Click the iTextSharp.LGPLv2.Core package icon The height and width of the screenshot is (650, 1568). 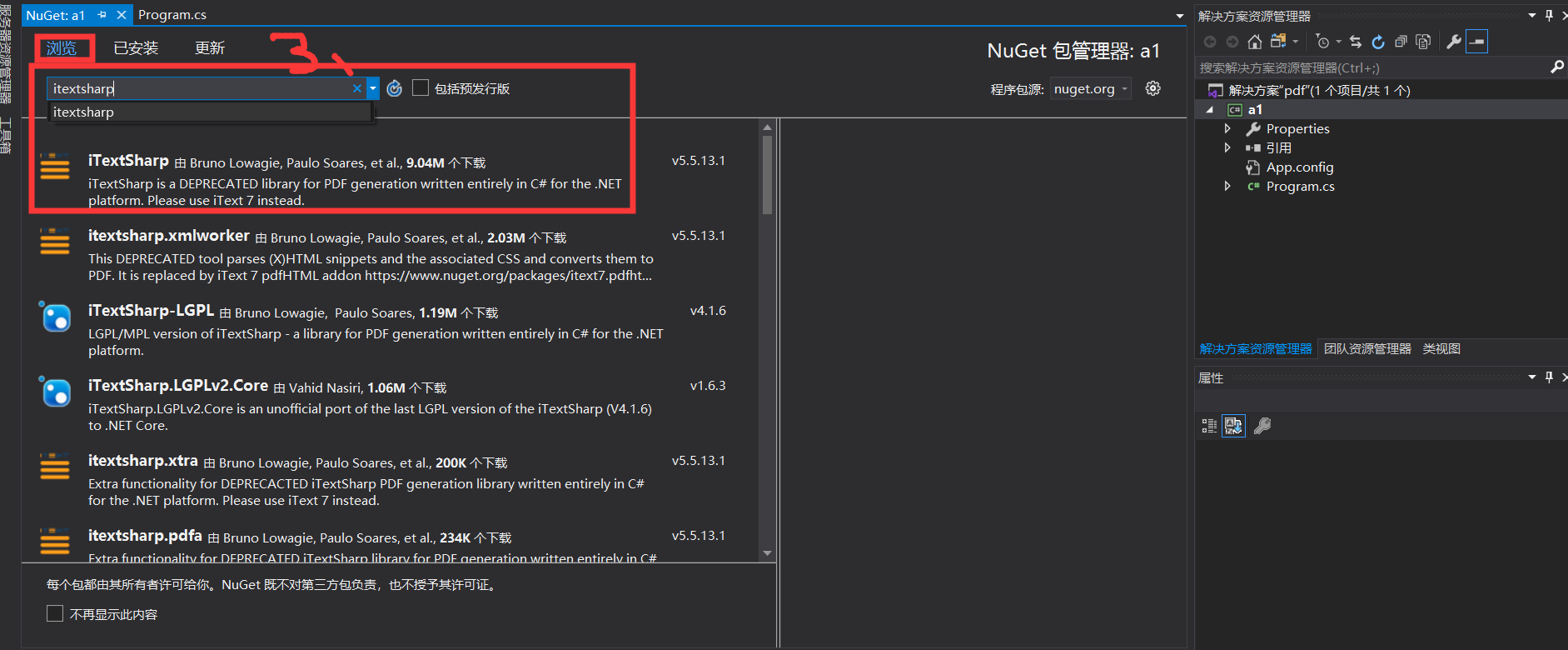coord(55,392)
